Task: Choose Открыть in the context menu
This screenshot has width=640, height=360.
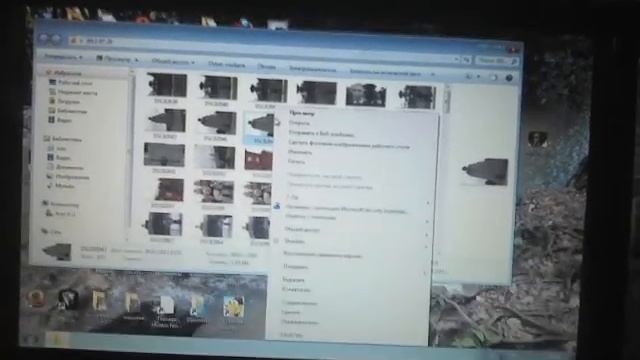Action: [299, 123]
